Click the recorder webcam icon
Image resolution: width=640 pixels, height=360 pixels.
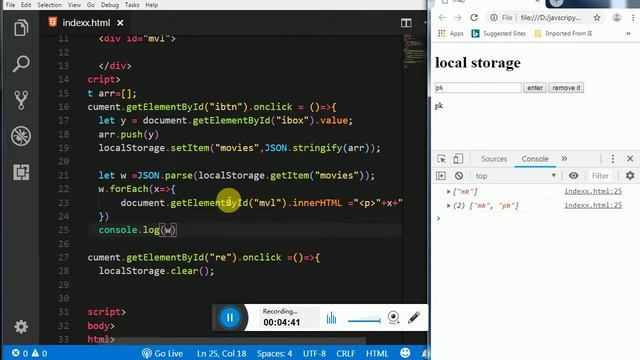(x=393, y=317)
